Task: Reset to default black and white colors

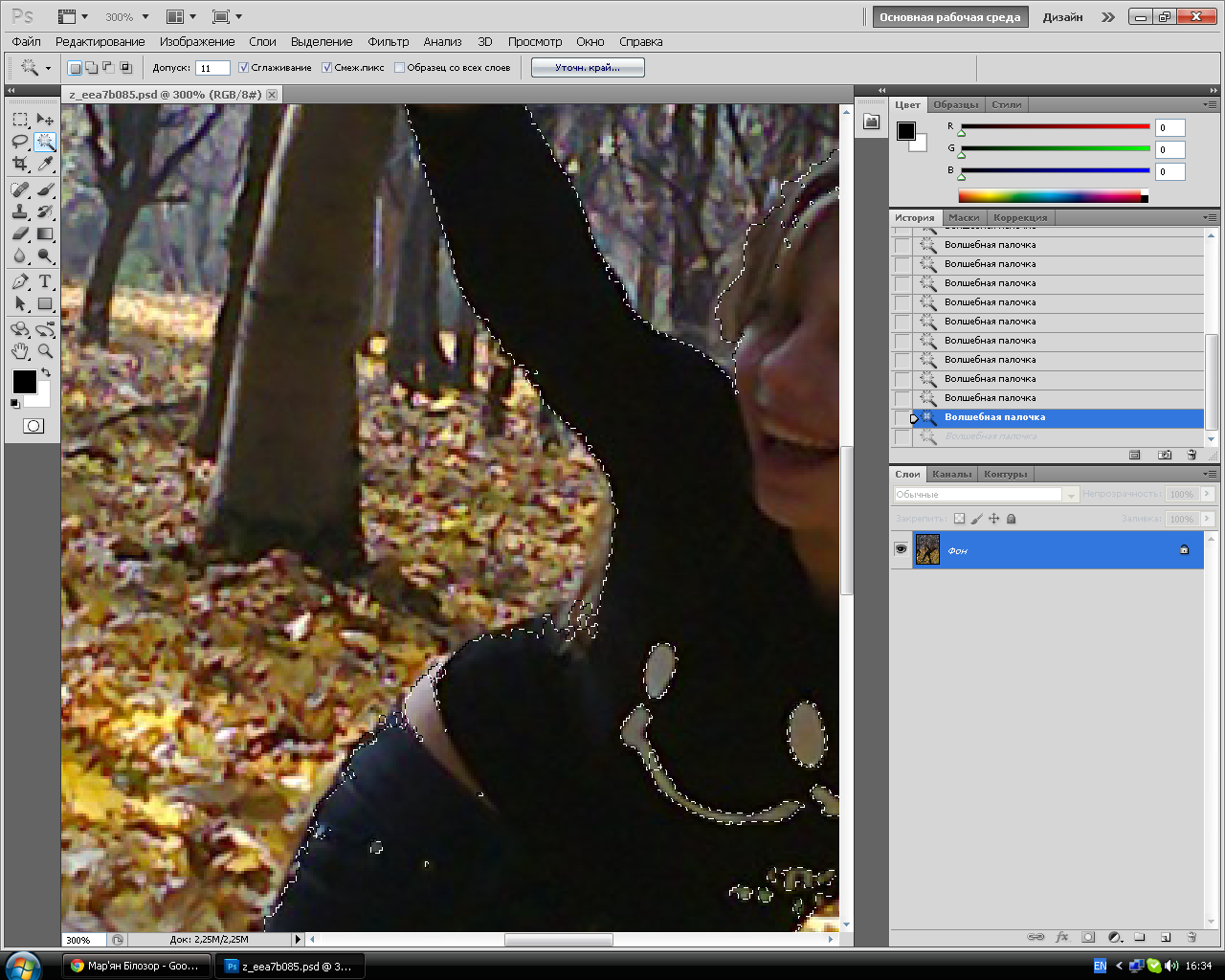Action: tap(14, 404)
